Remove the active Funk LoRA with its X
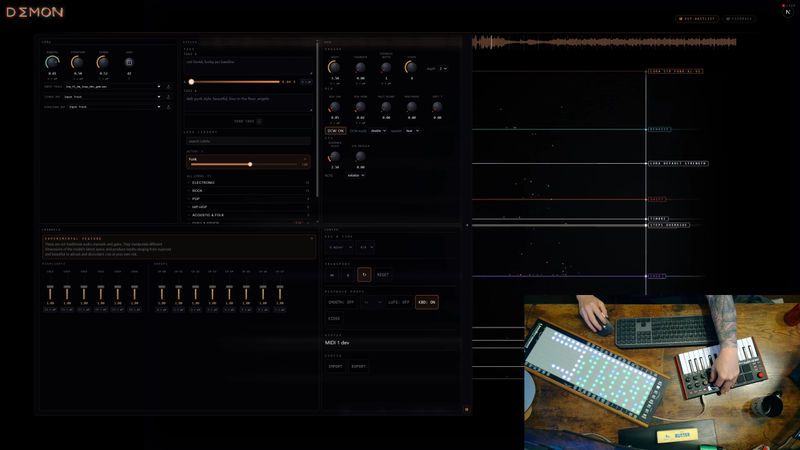 pyautogui.click(x=305, y=159)
